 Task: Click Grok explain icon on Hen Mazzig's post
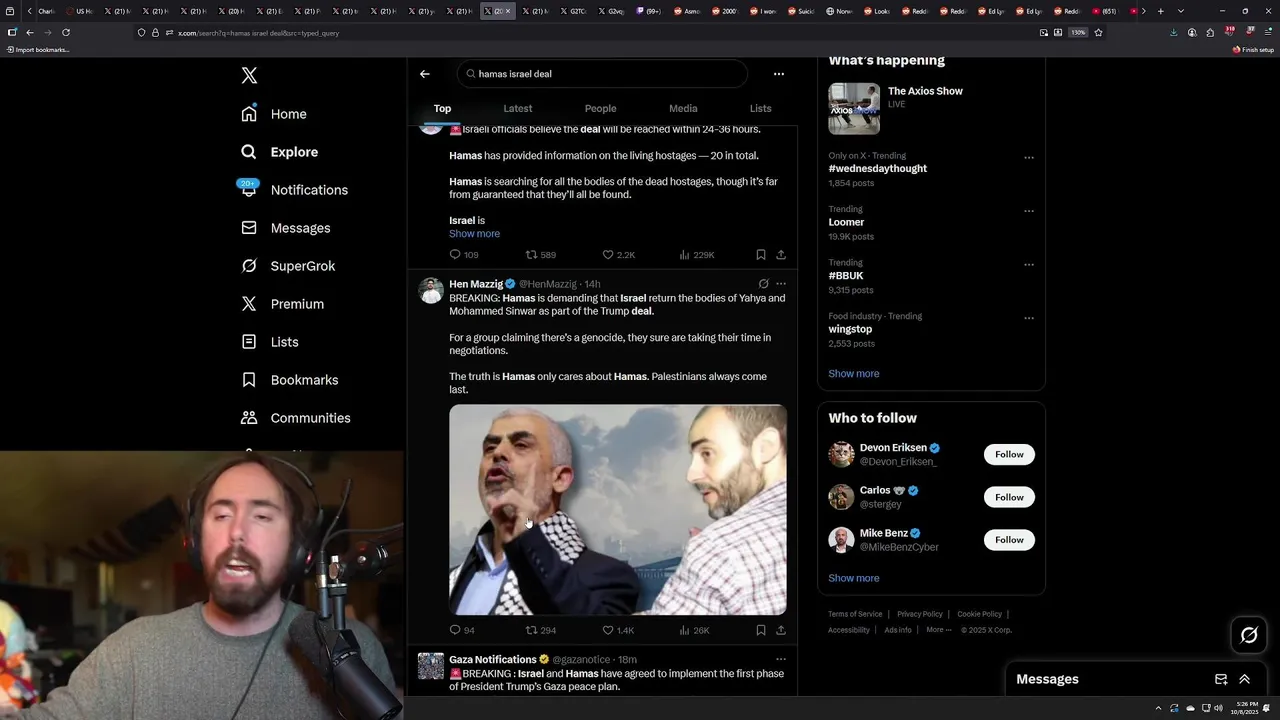click(x=763, y=284)
